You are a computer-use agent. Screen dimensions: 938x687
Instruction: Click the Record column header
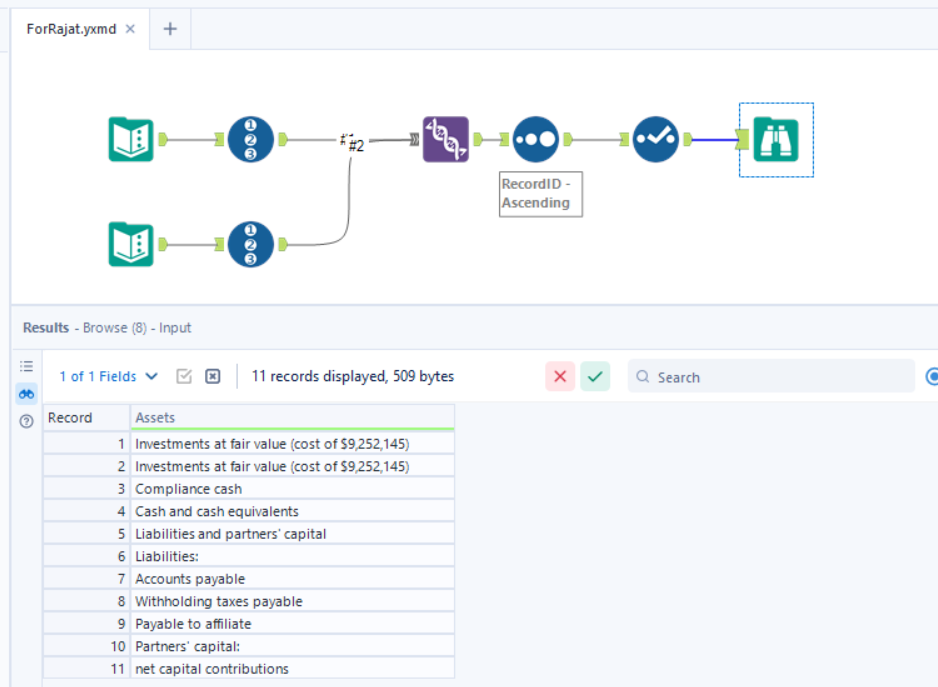(87, 417)
